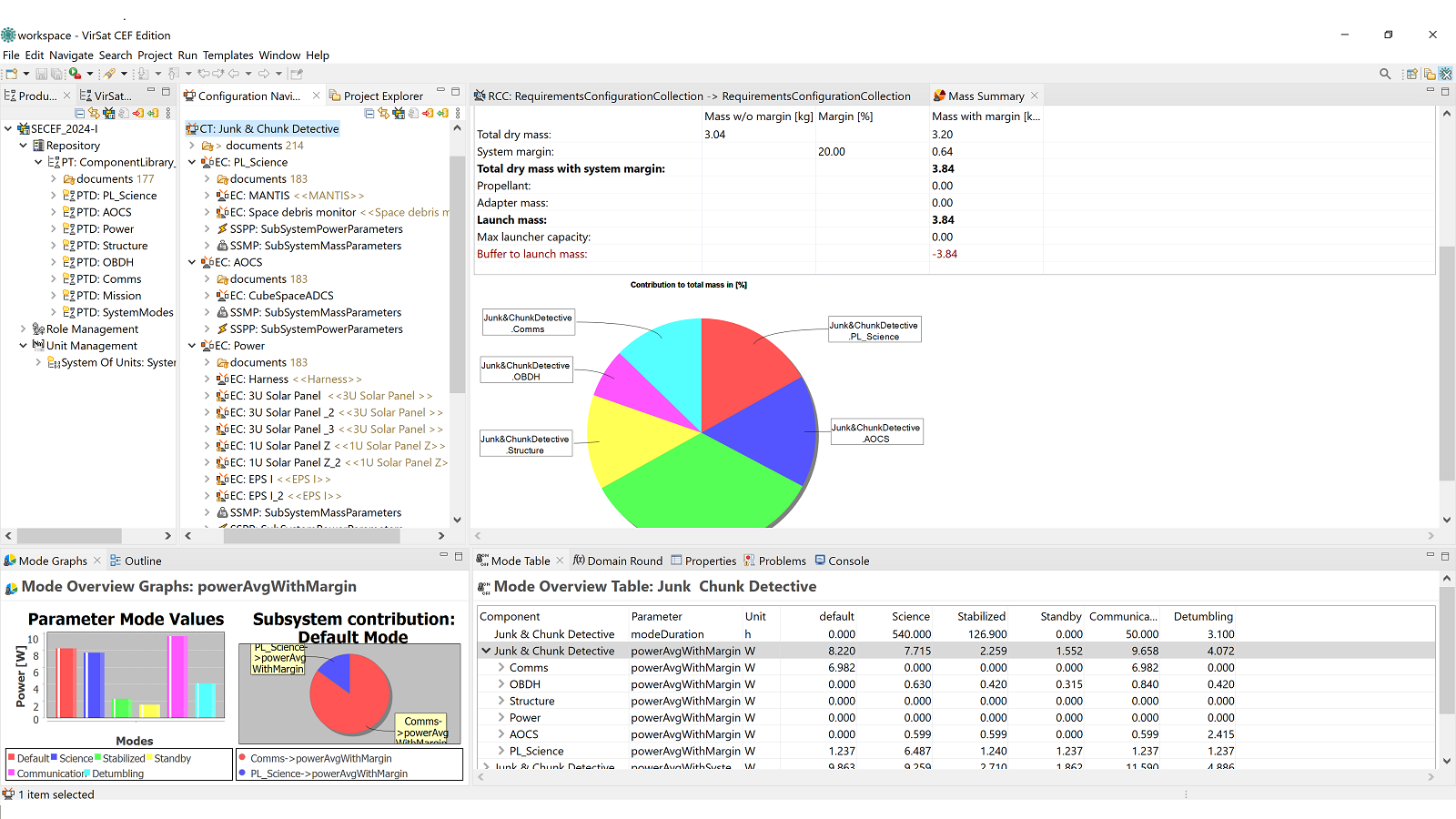The width and height of the screenshot is (1456, 819).
Task: Click the Open Perspective icon
Action: [1411, 74]
